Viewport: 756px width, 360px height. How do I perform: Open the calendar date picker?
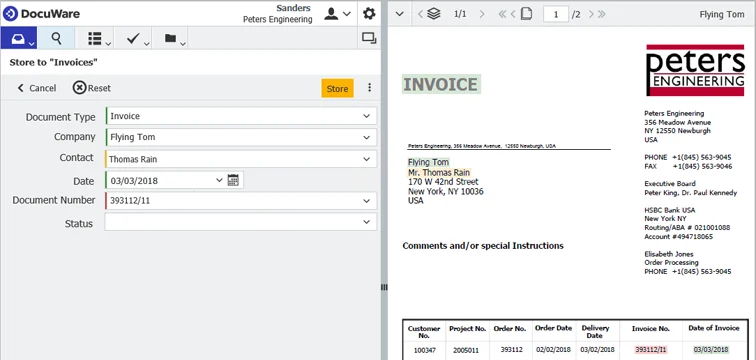click(x=233, y=180)
